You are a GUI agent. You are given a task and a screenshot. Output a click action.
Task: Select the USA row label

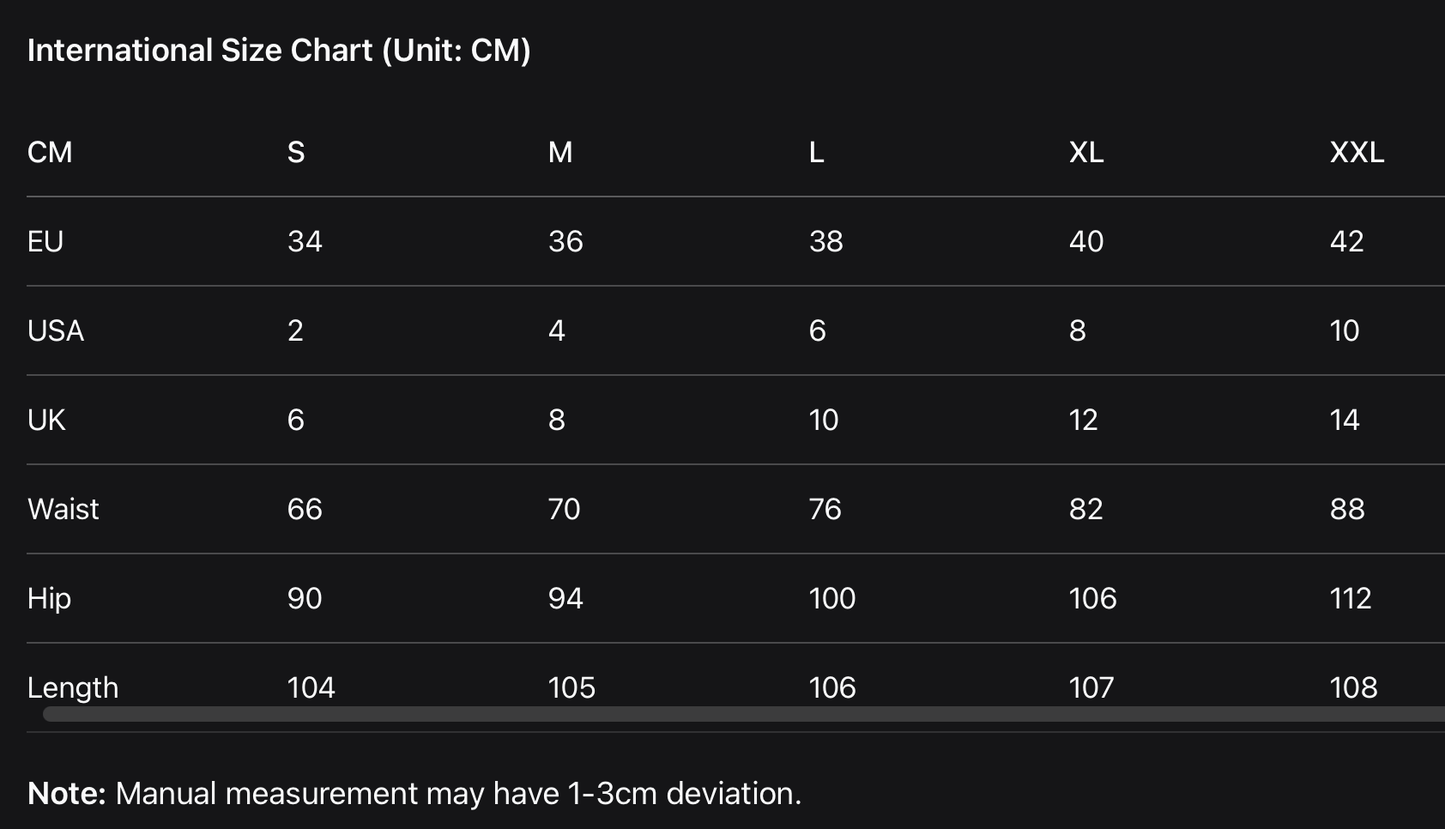(55, 331)
